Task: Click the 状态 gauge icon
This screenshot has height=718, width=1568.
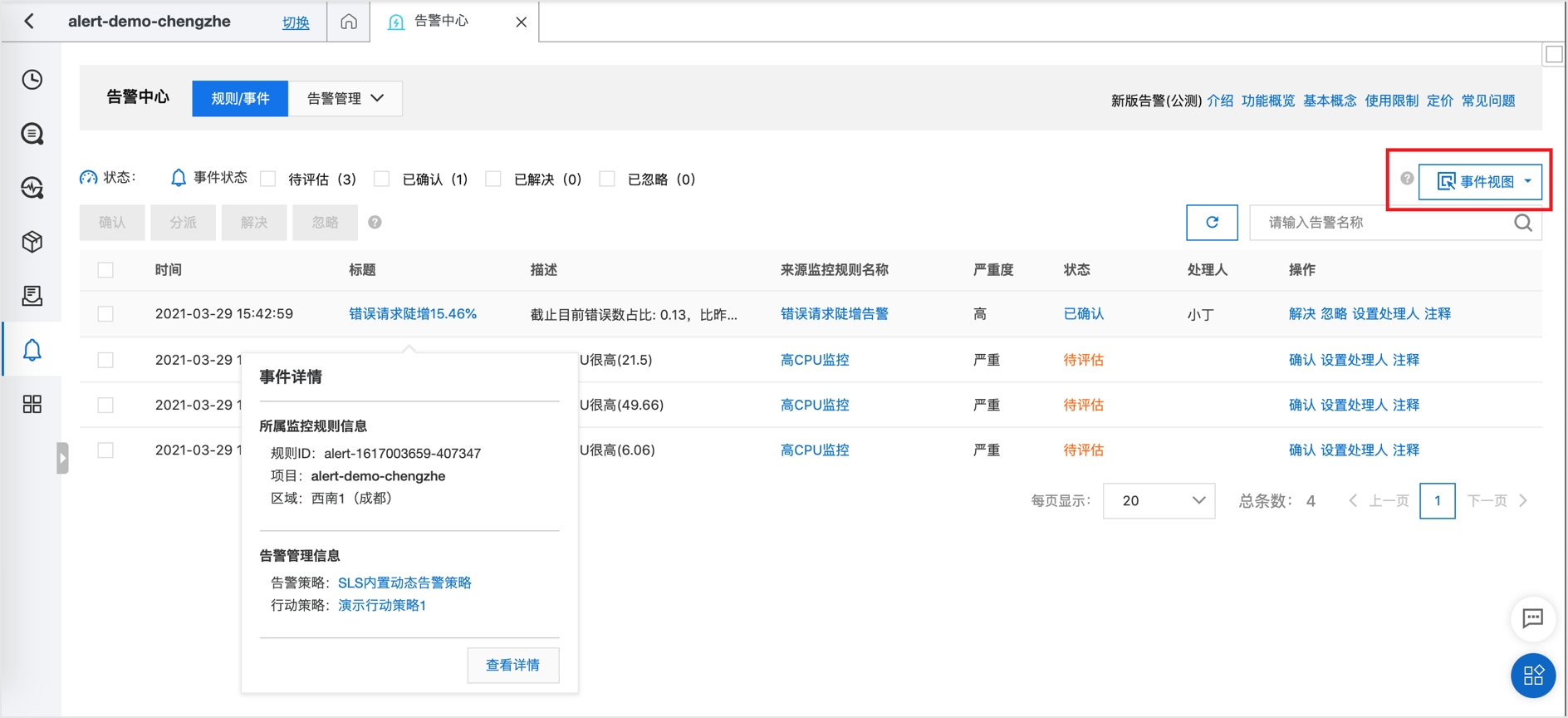Action: 88,178
